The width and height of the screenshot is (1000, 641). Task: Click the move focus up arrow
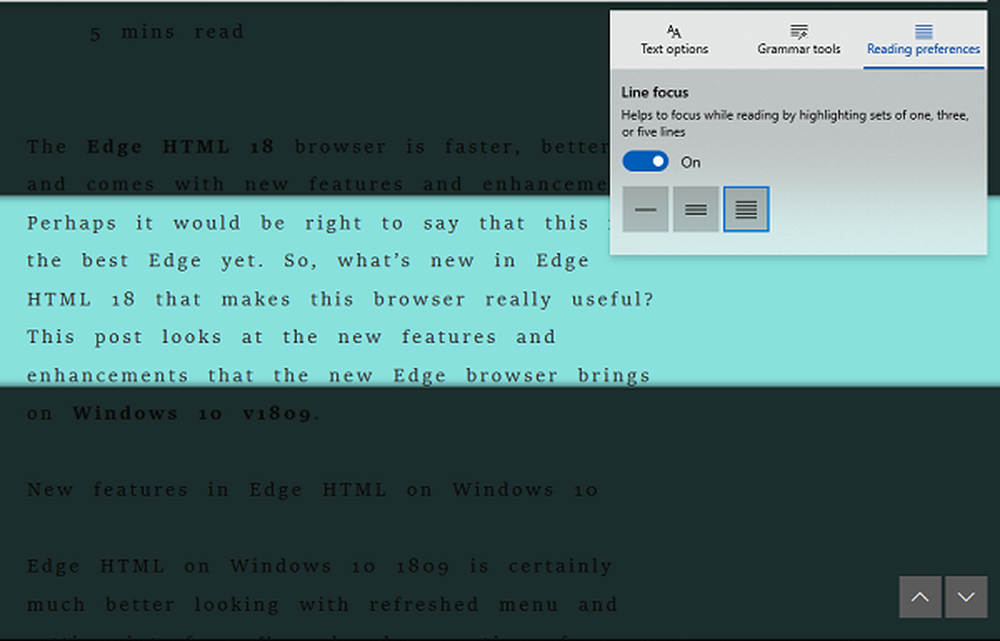(920, 597)
